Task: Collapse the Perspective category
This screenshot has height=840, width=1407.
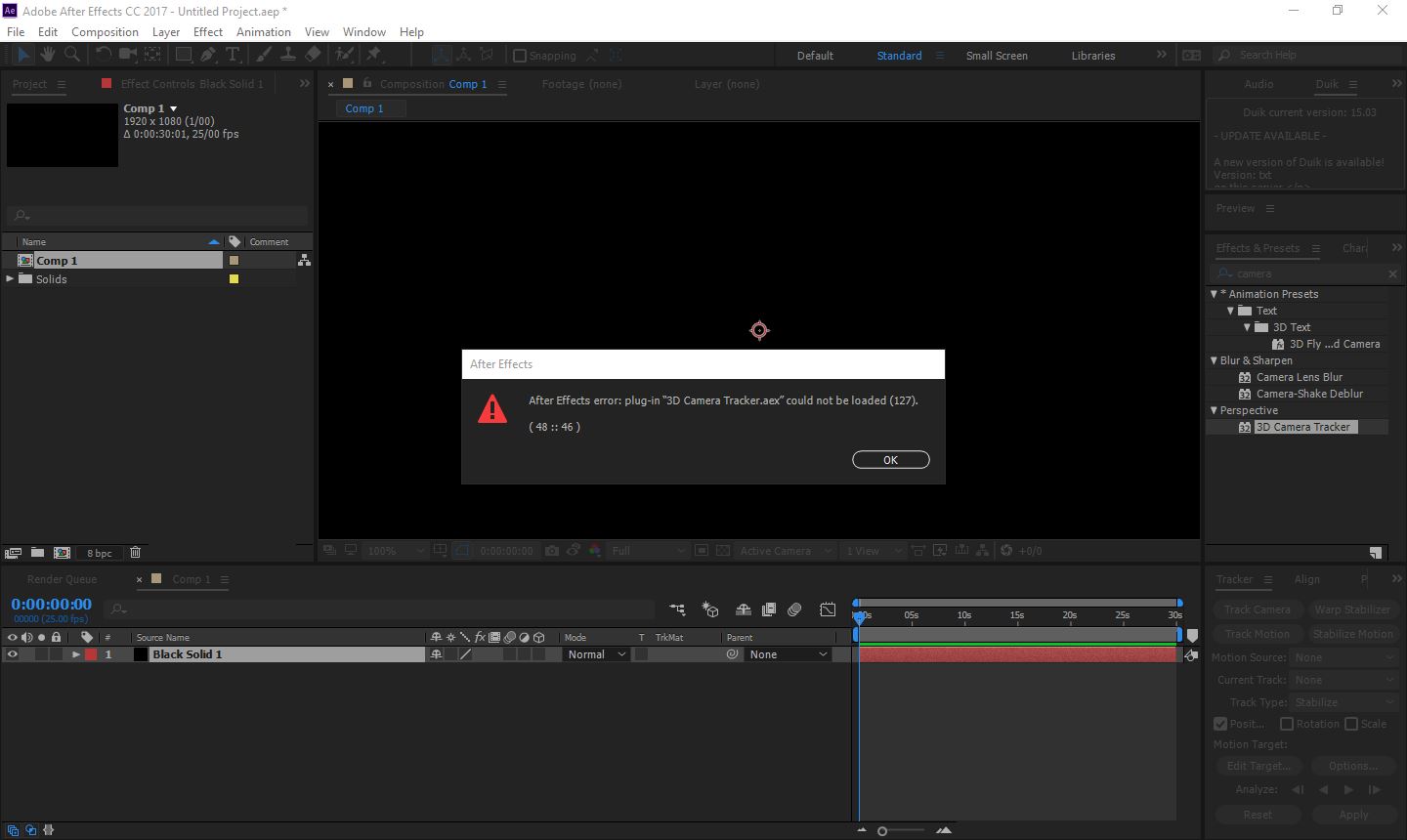Action: pos(1214,410)
